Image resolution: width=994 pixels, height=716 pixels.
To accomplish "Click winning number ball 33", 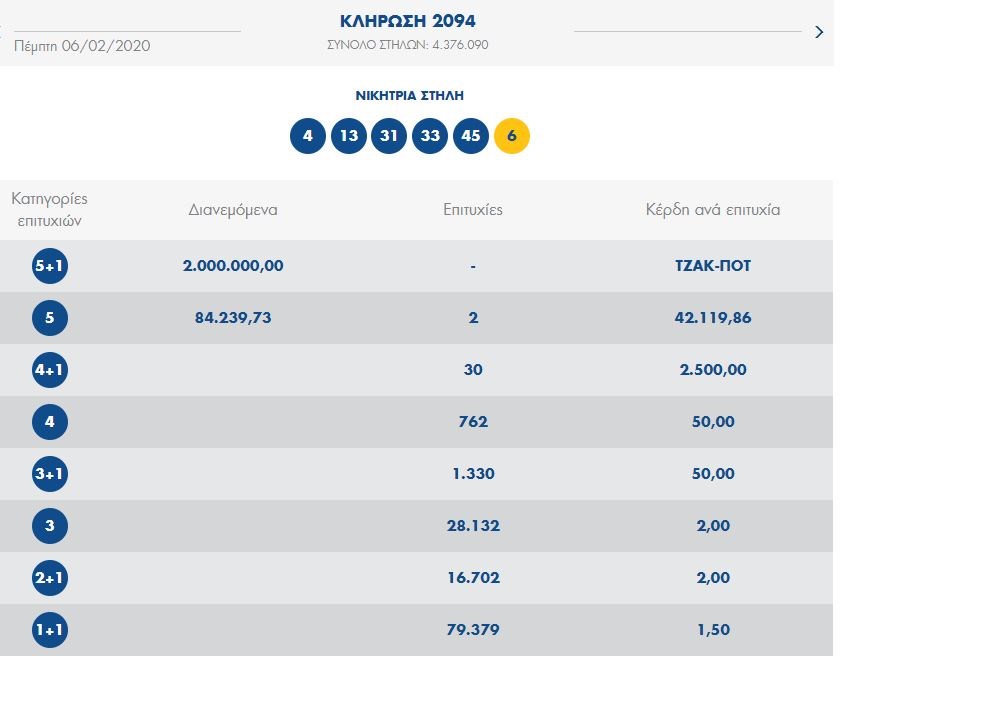I will (430, 136).
